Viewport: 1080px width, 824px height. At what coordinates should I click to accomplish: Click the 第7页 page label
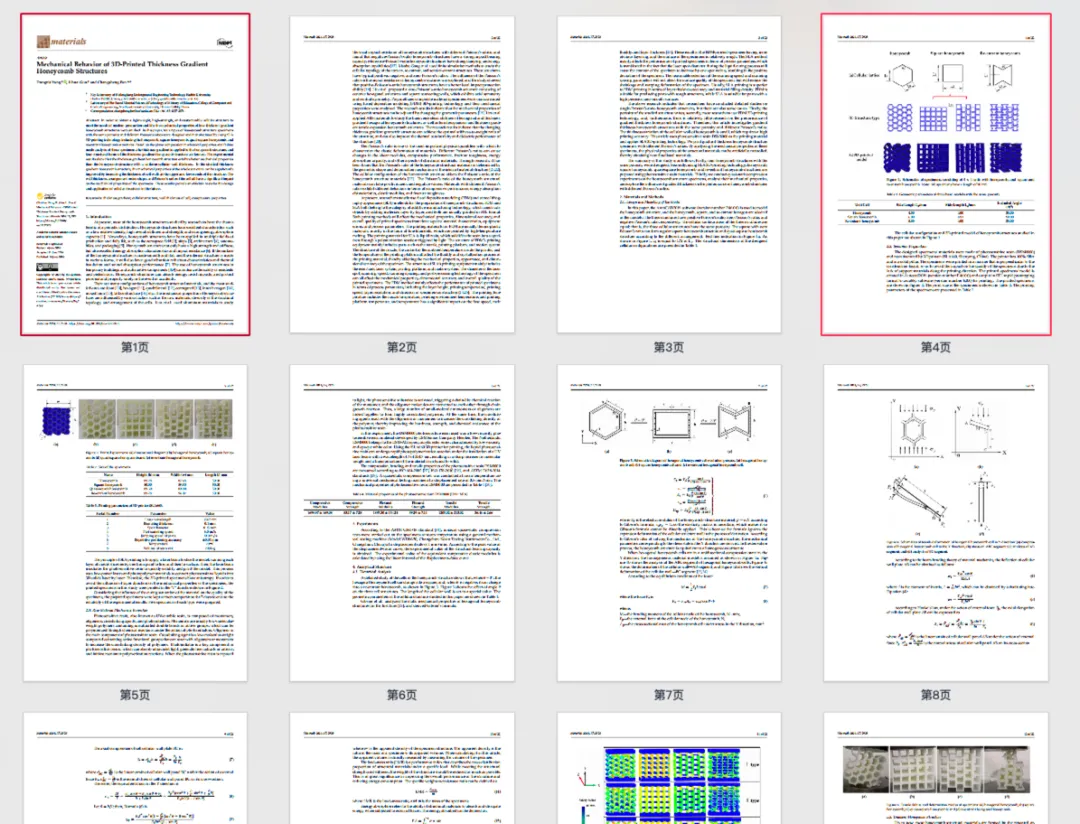(669, 695)
